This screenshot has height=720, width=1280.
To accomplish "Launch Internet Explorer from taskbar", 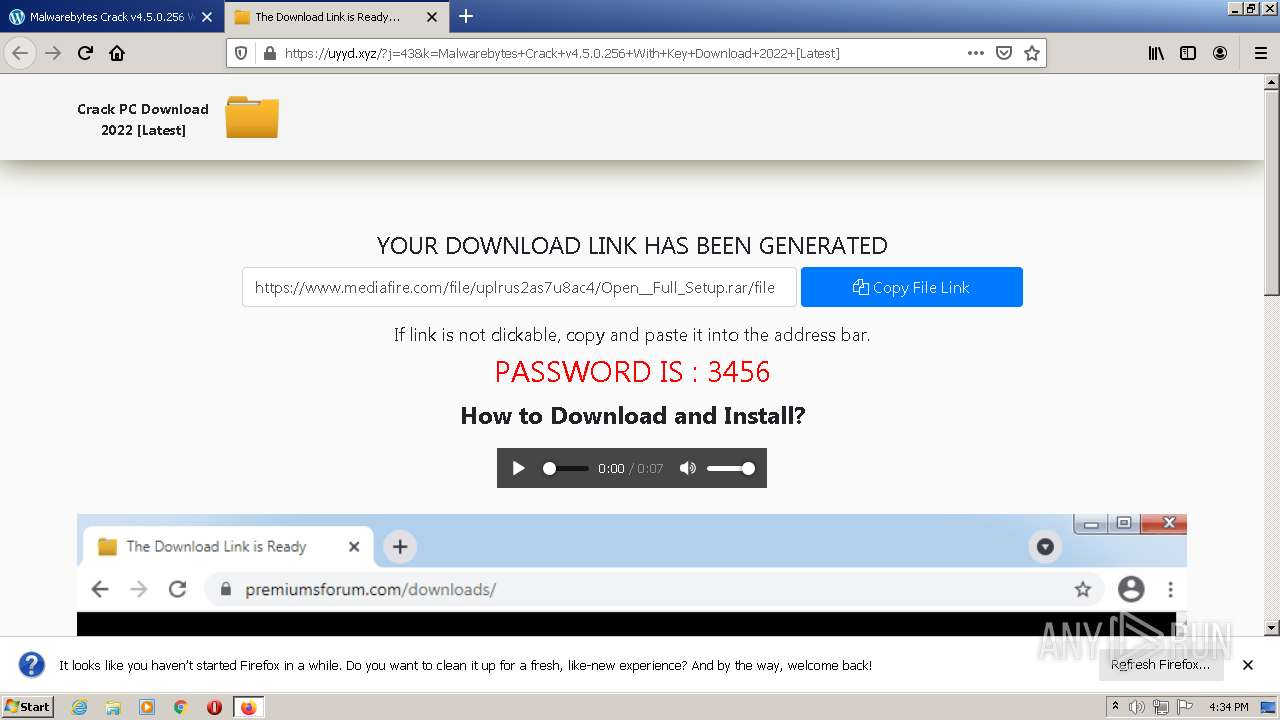I will click(80, 707).
